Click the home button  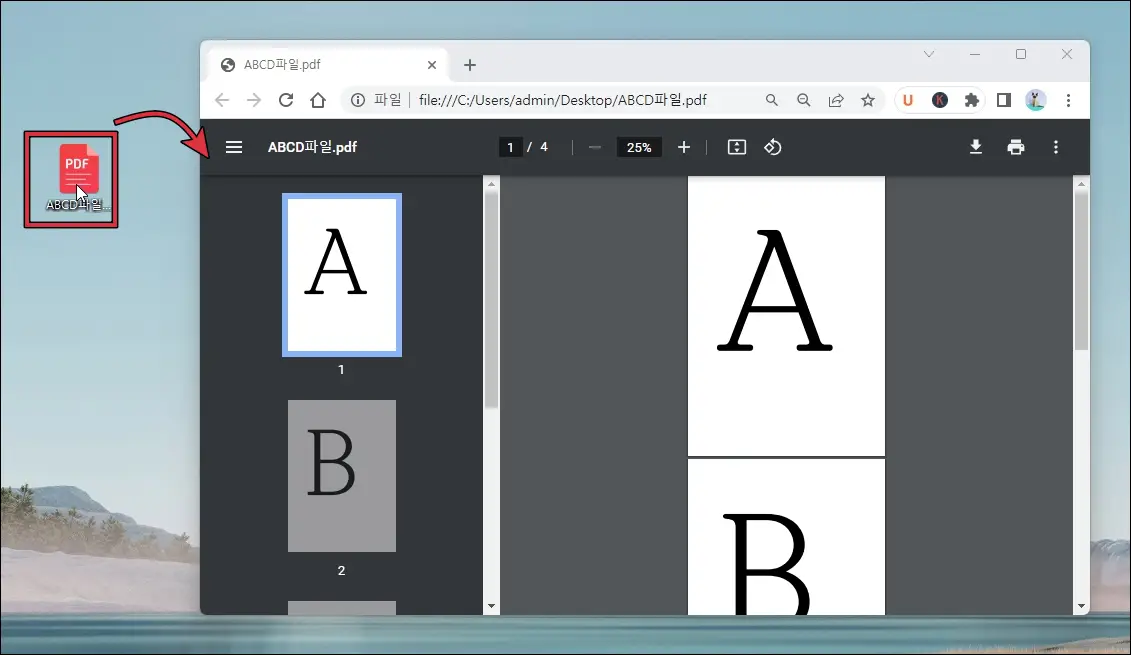(x=318, y=100)
